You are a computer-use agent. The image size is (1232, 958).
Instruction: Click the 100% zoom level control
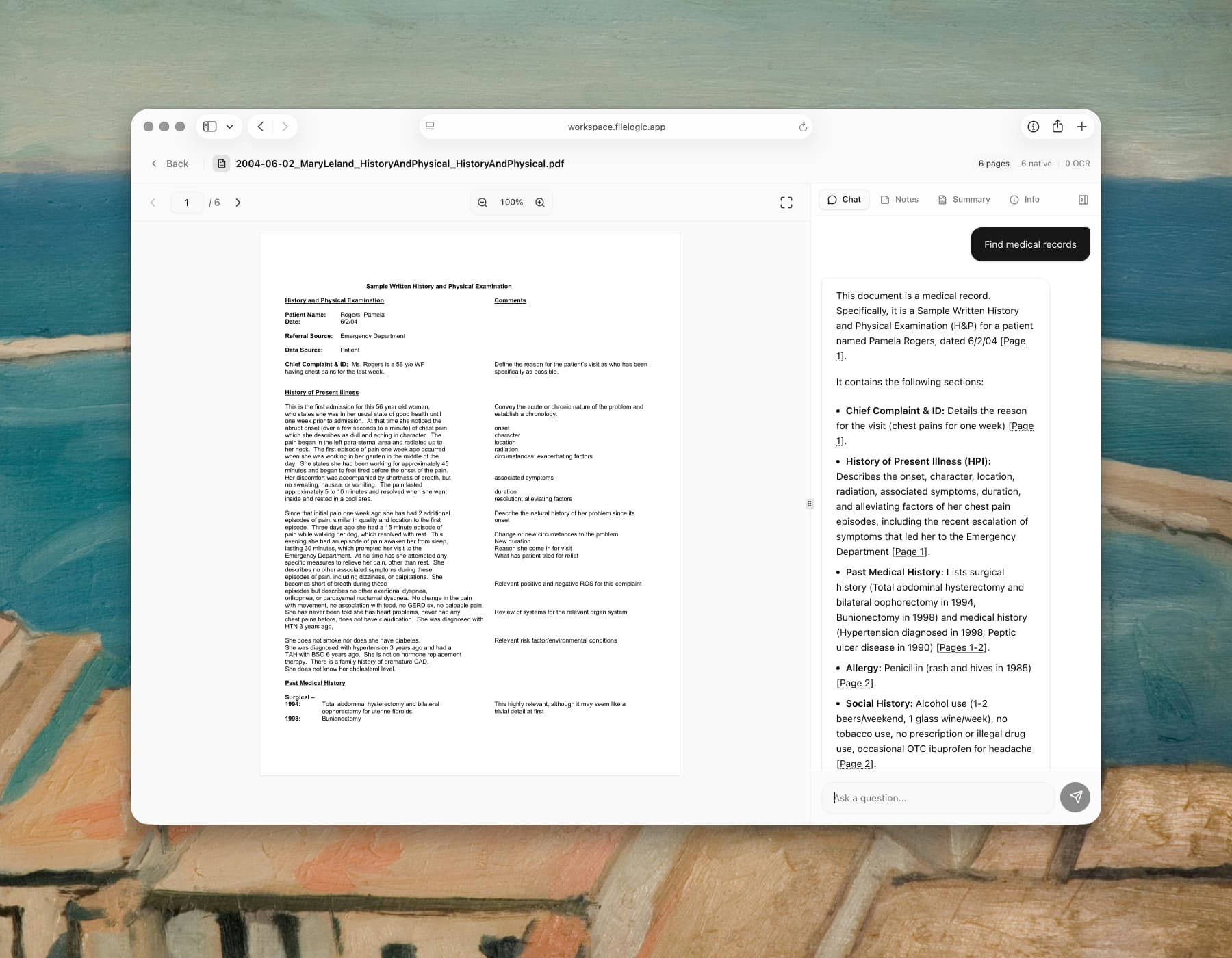pyautogui.click(x=511, y=202)
